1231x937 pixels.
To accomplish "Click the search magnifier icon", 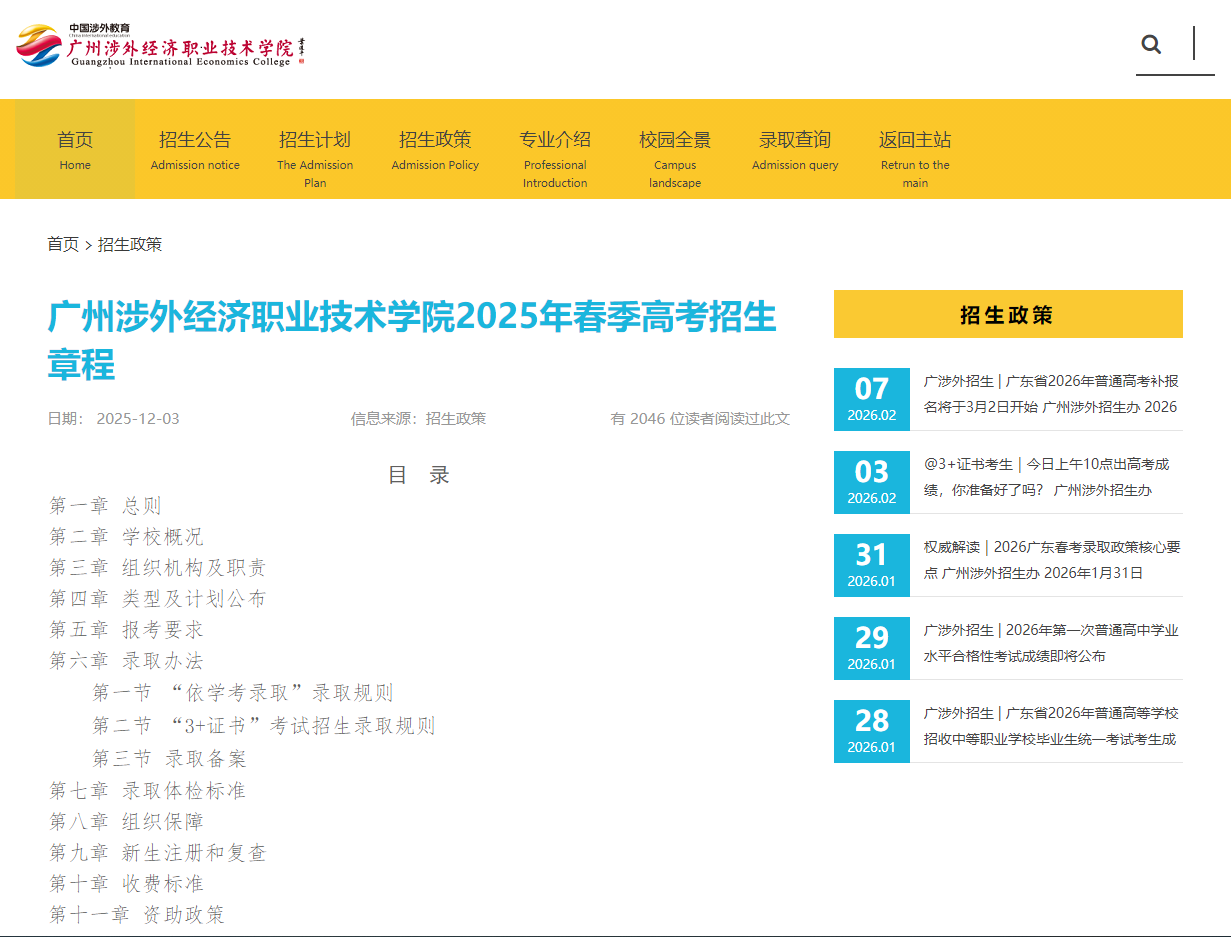I will [1151, 44].
